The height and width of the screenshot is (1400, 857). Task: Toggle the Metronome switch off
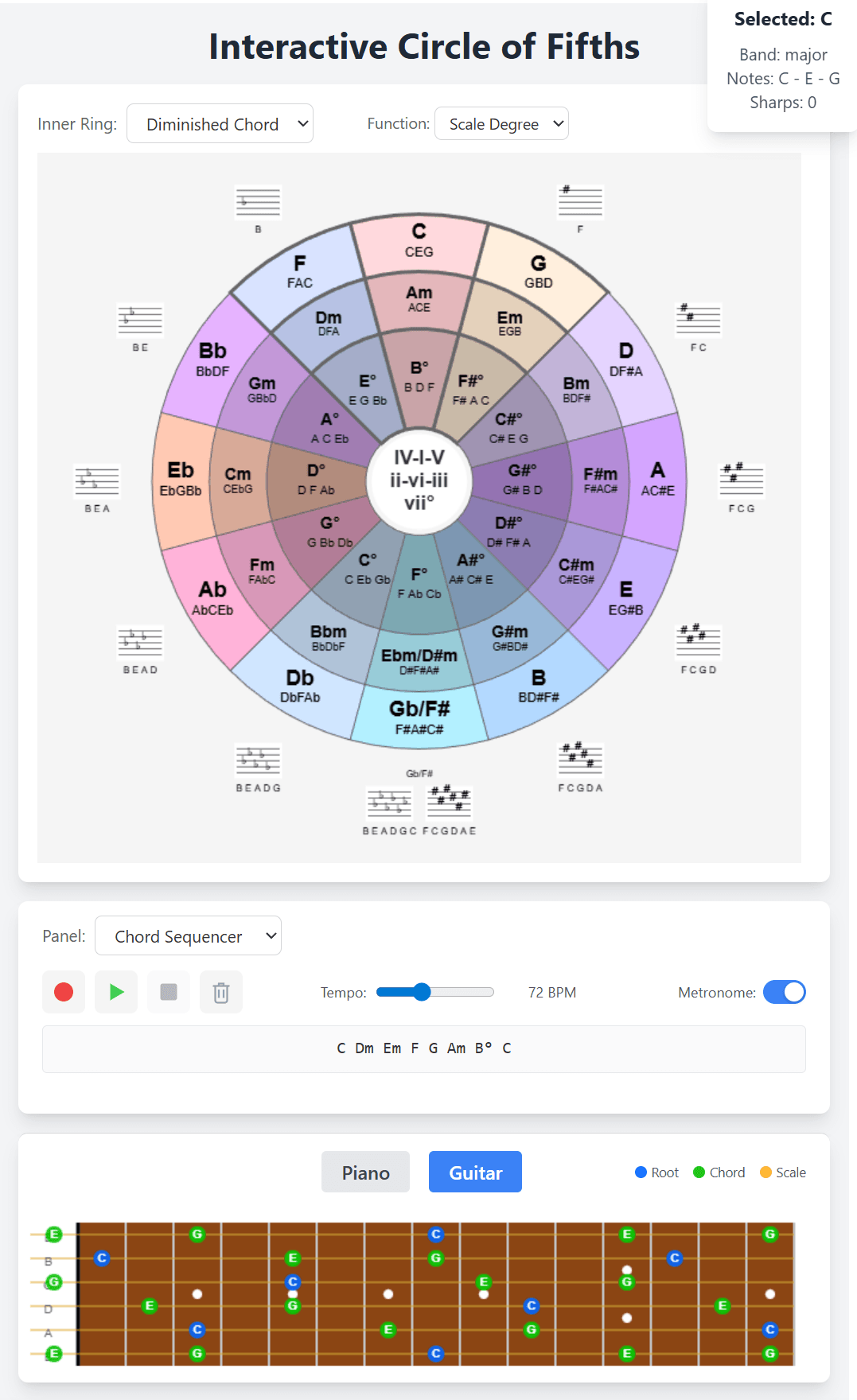784,992
